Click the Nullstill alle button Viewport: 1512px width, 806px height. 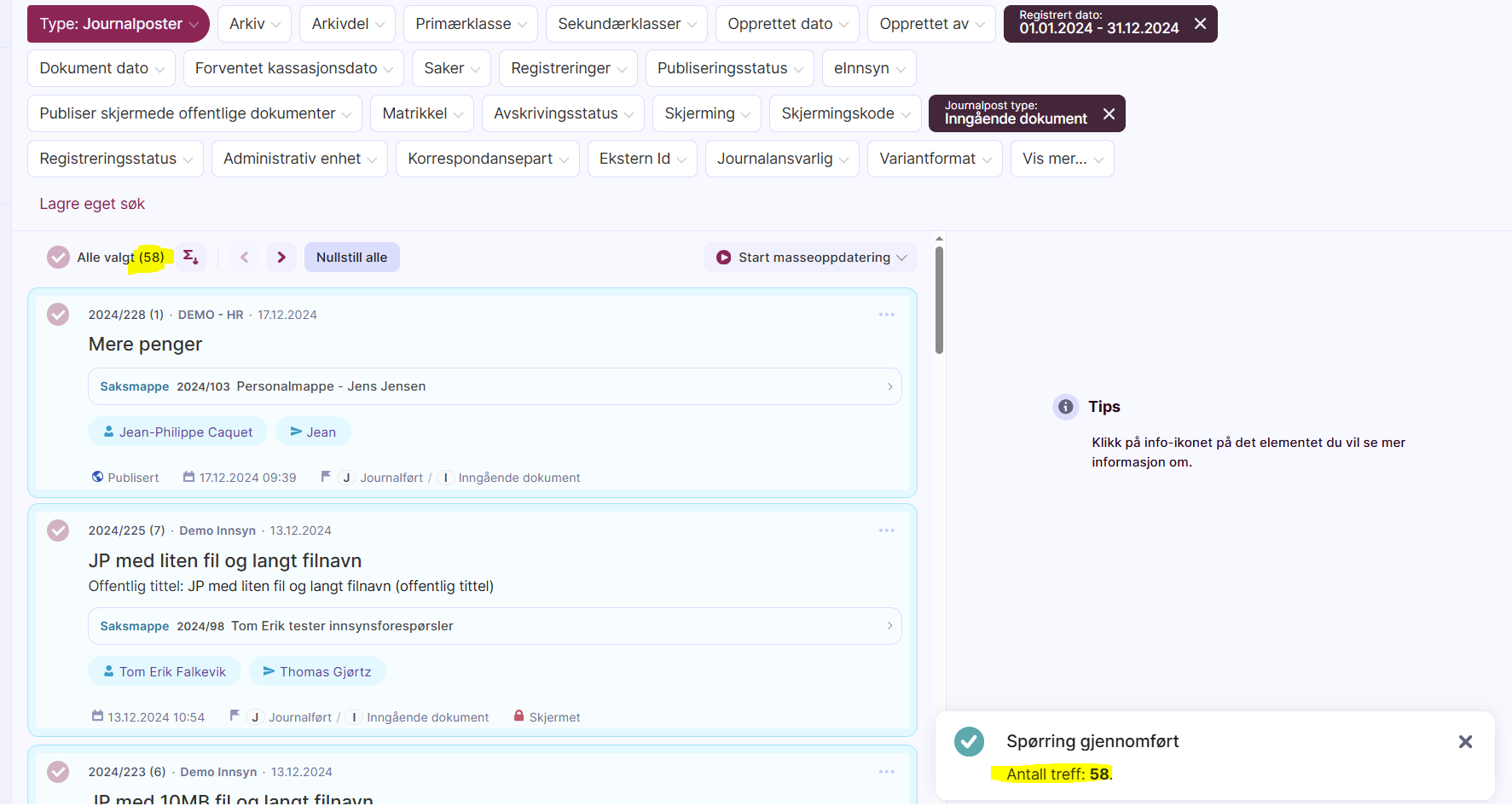(x=351, y=257)
